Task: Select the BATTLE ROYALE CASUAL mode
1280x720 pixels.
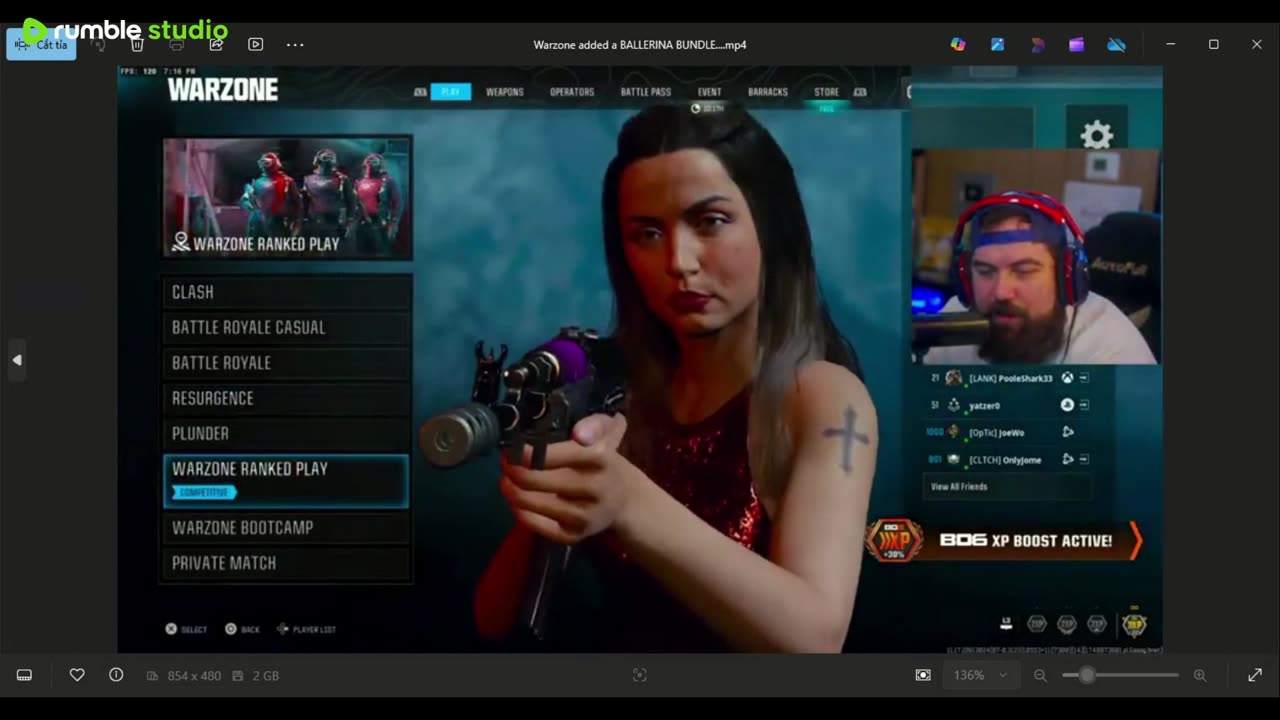Action: coord(287,327)
